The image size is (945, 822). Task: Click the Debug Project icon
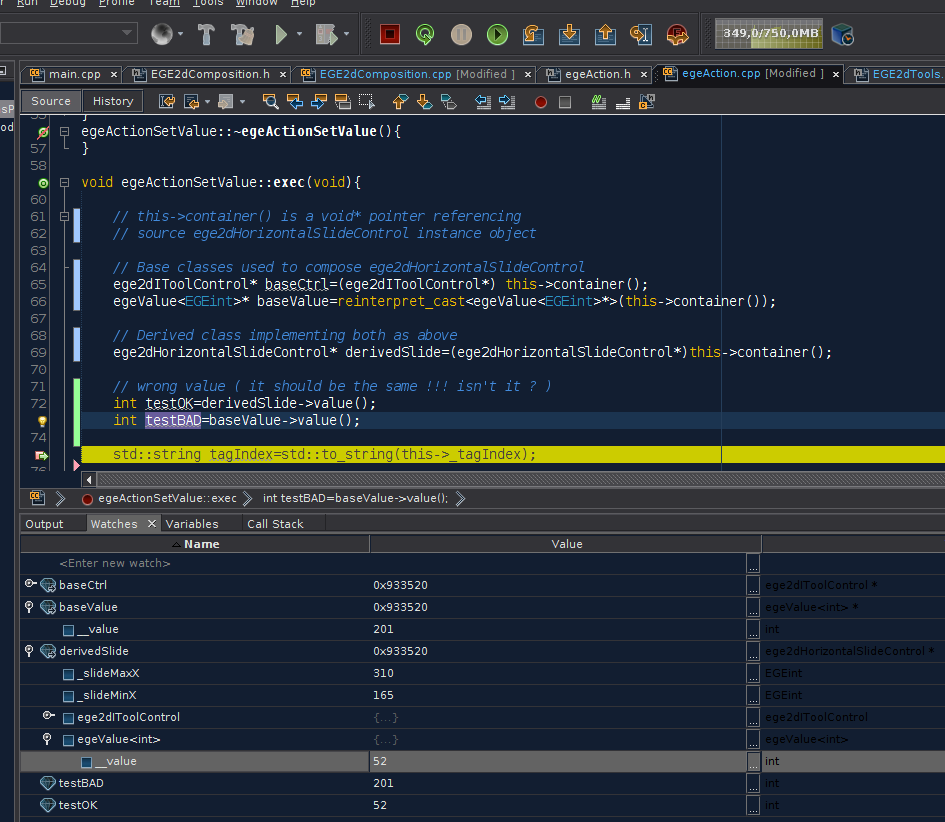click(x=326, y=34)
